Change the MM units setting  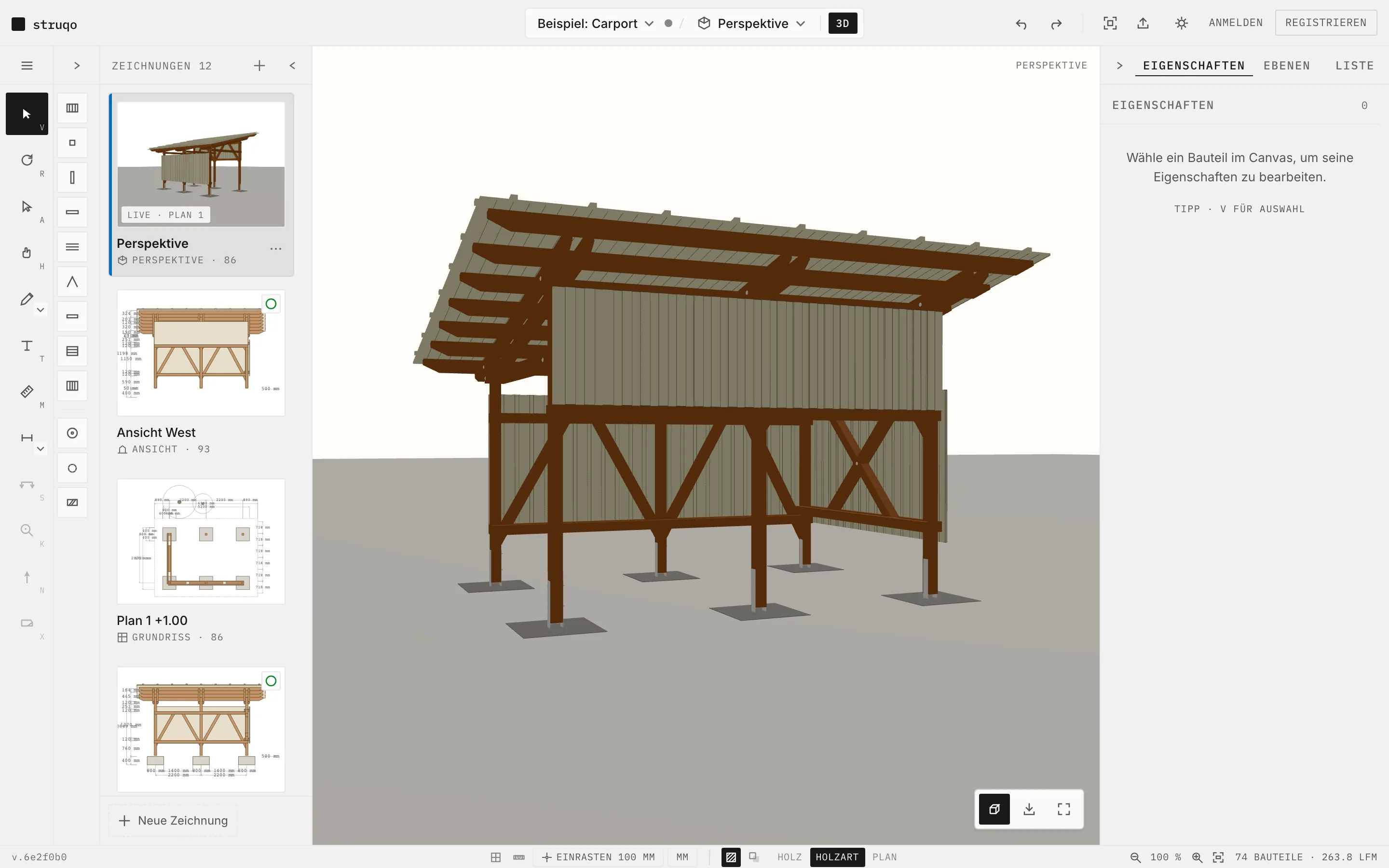click(682, 857)
